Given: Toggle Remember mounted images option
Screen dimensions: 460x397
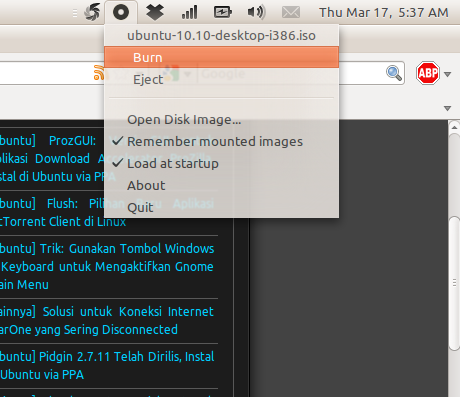Looking at the screenshot, I should (221, 141).
